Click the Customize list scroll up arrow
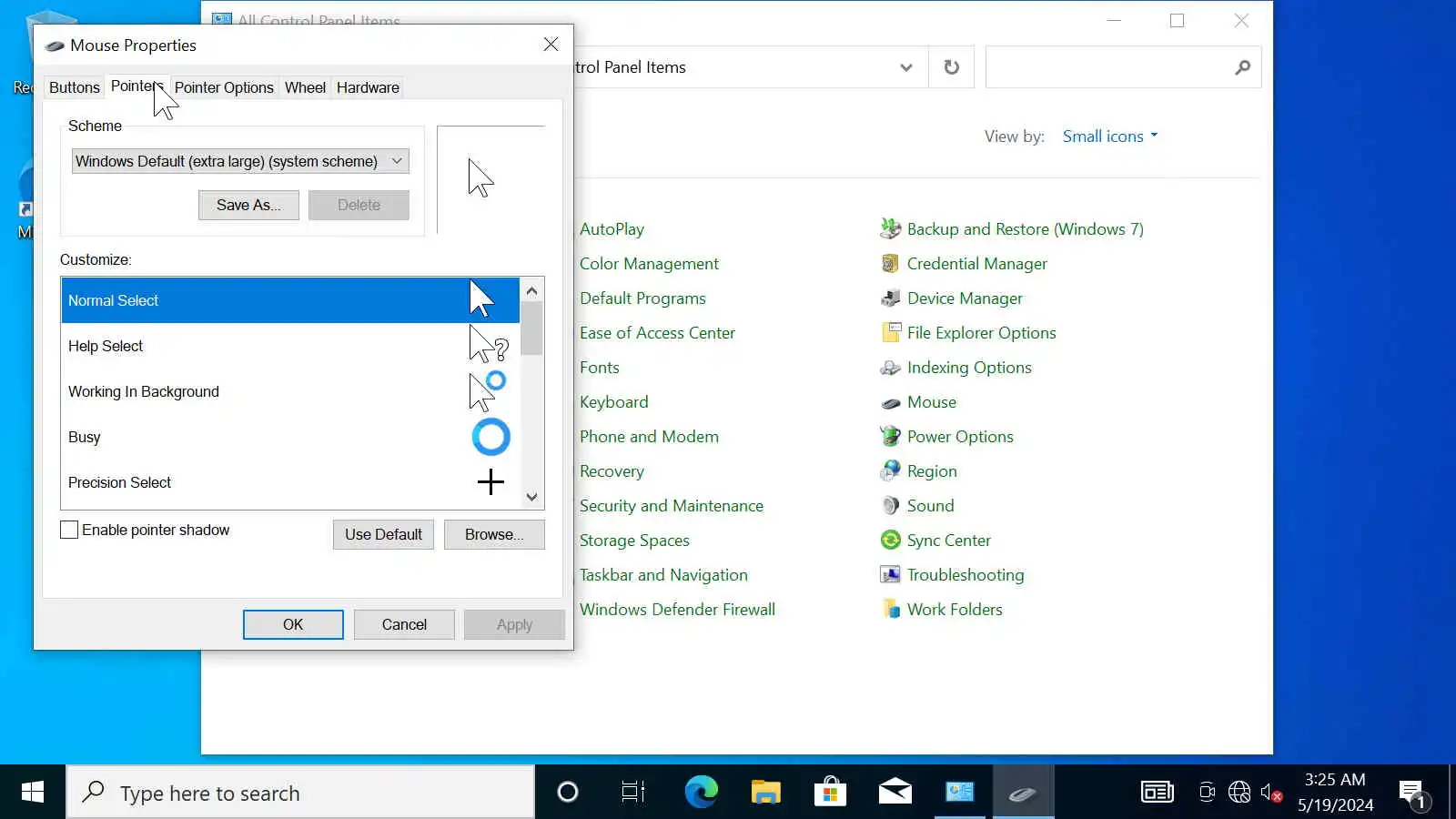The width and height of the screenshot is (1456, 819). [532, 290]
